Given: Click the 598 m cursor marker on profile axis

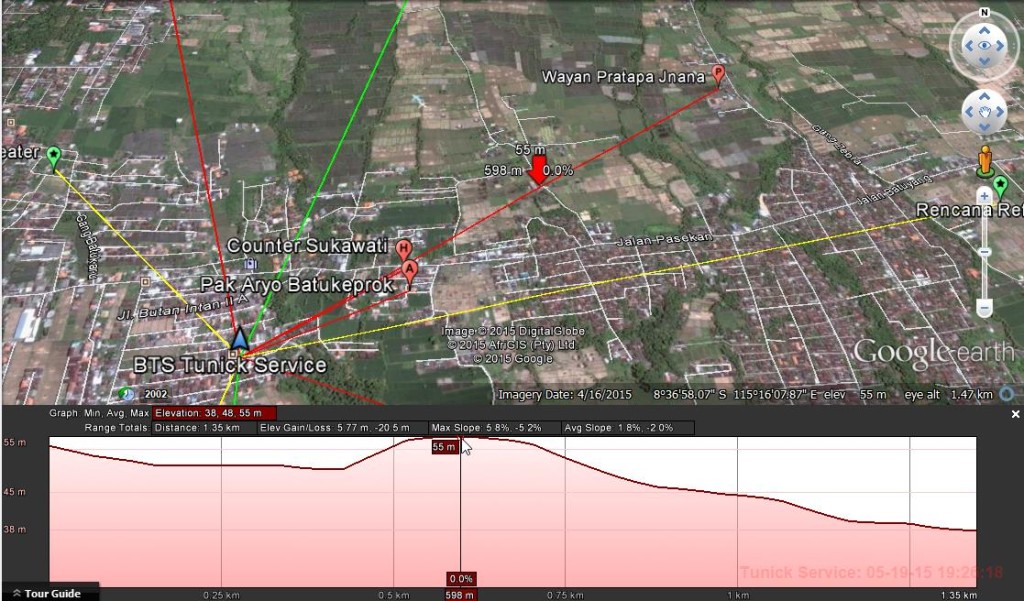Looking at the screenshot, I should point(460,594).
